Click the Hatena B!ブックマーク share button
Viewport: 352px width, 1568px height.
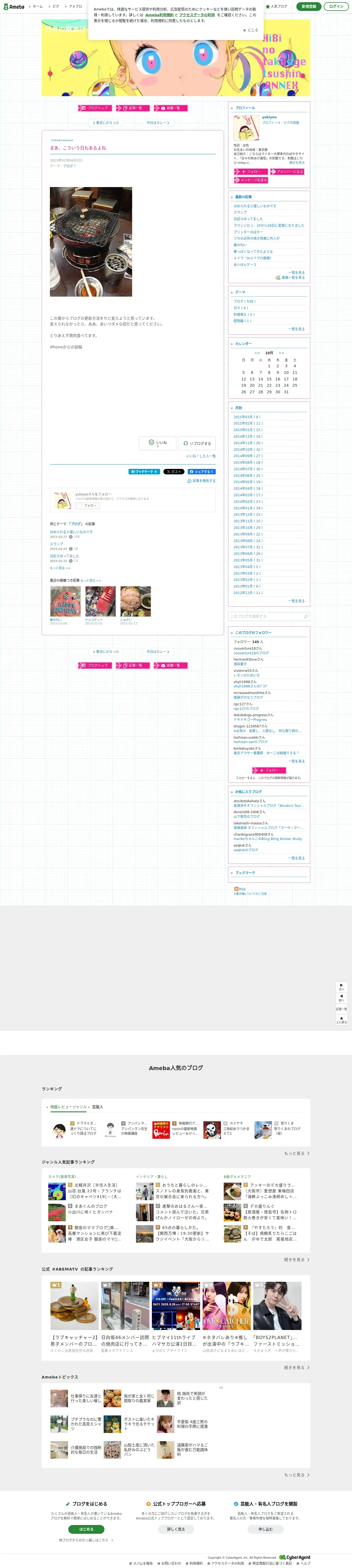[144, 472]
